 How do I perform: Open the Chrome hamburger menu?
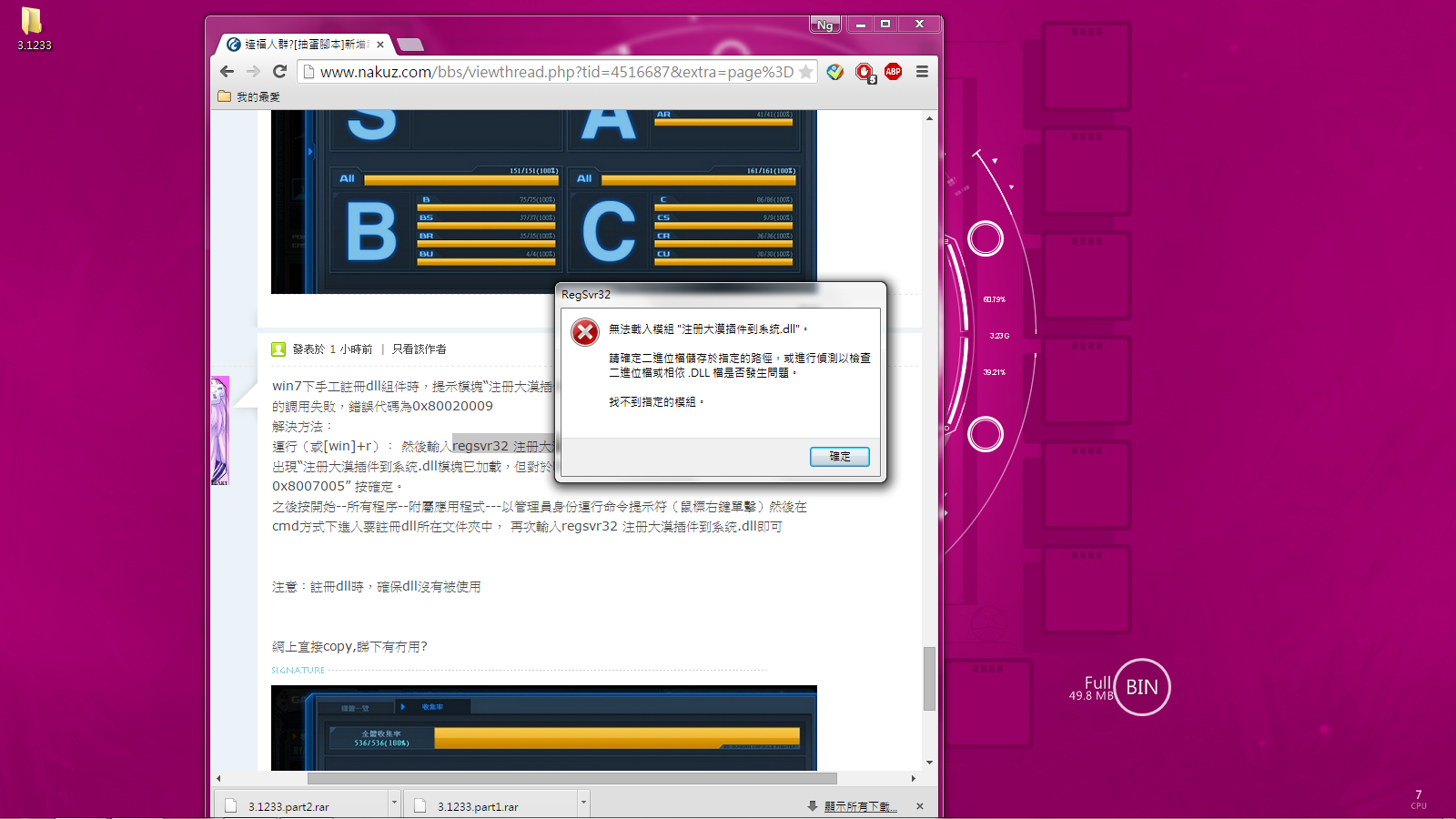coord(922,72)
